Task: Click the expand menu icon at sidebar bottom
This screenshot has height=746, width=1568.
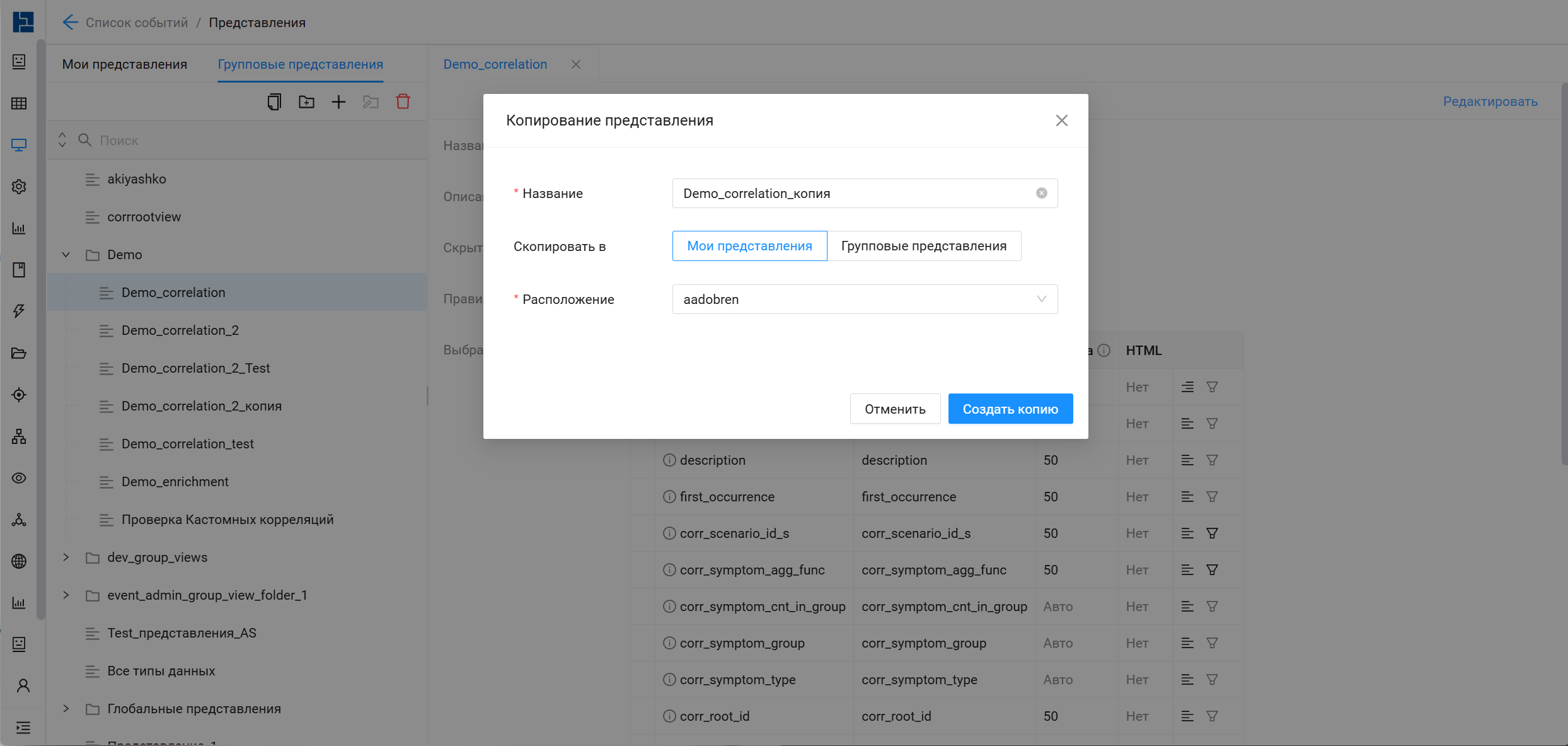Action: [x=23, y=728]
